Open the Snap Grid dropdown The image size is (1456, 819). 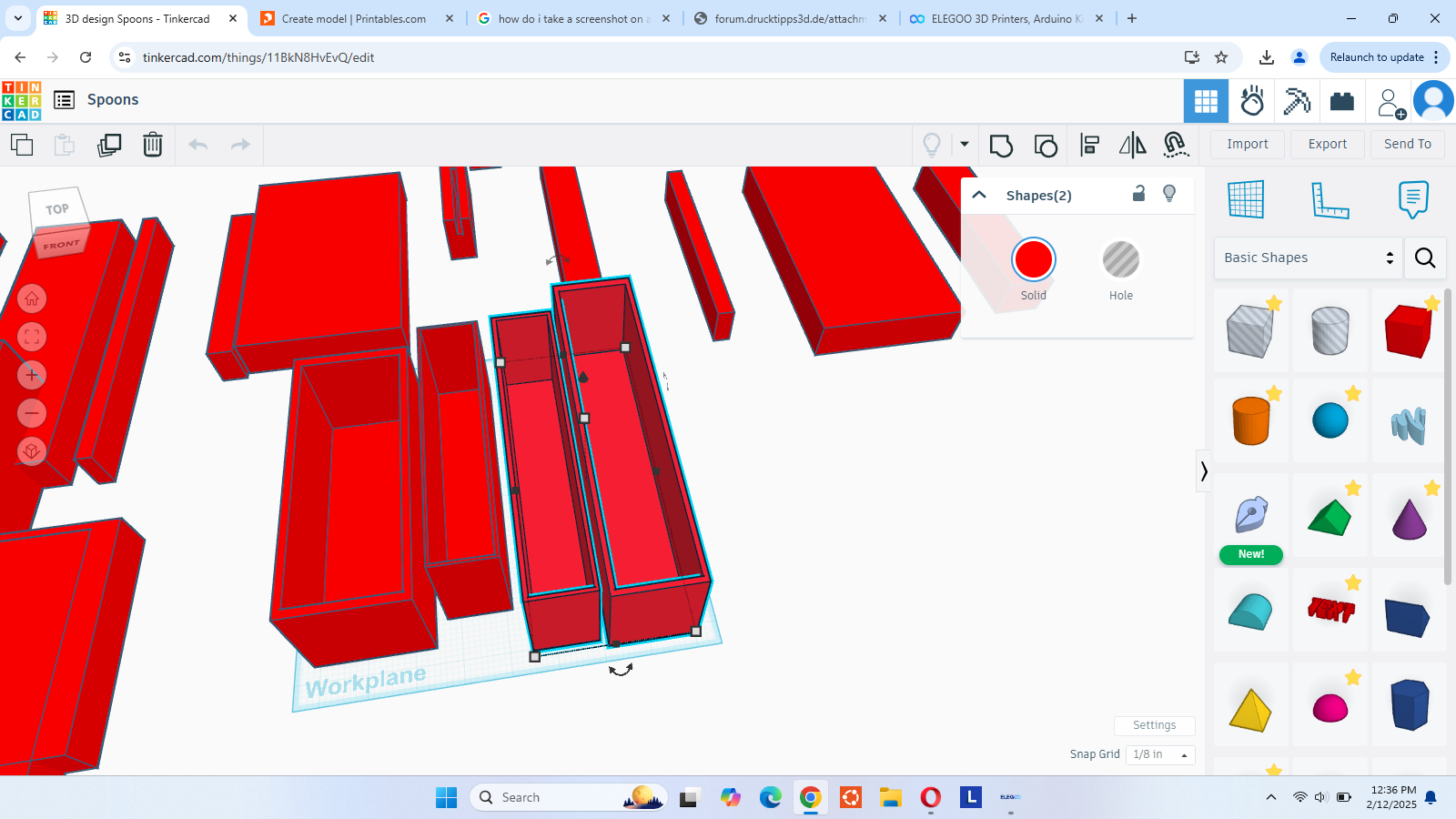coord(1160,754)
